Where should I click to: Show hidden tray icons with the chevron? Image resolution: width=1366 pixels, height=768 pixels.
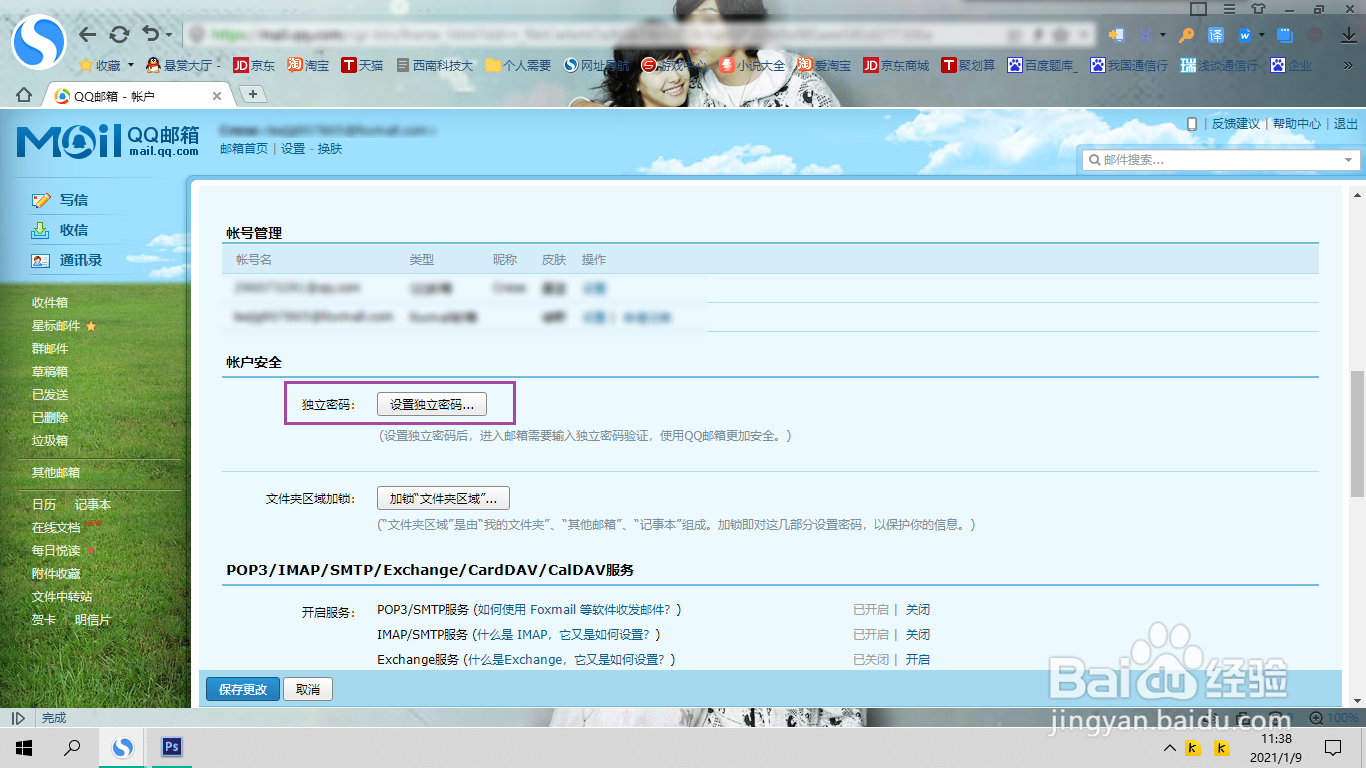coord(1168,747)
